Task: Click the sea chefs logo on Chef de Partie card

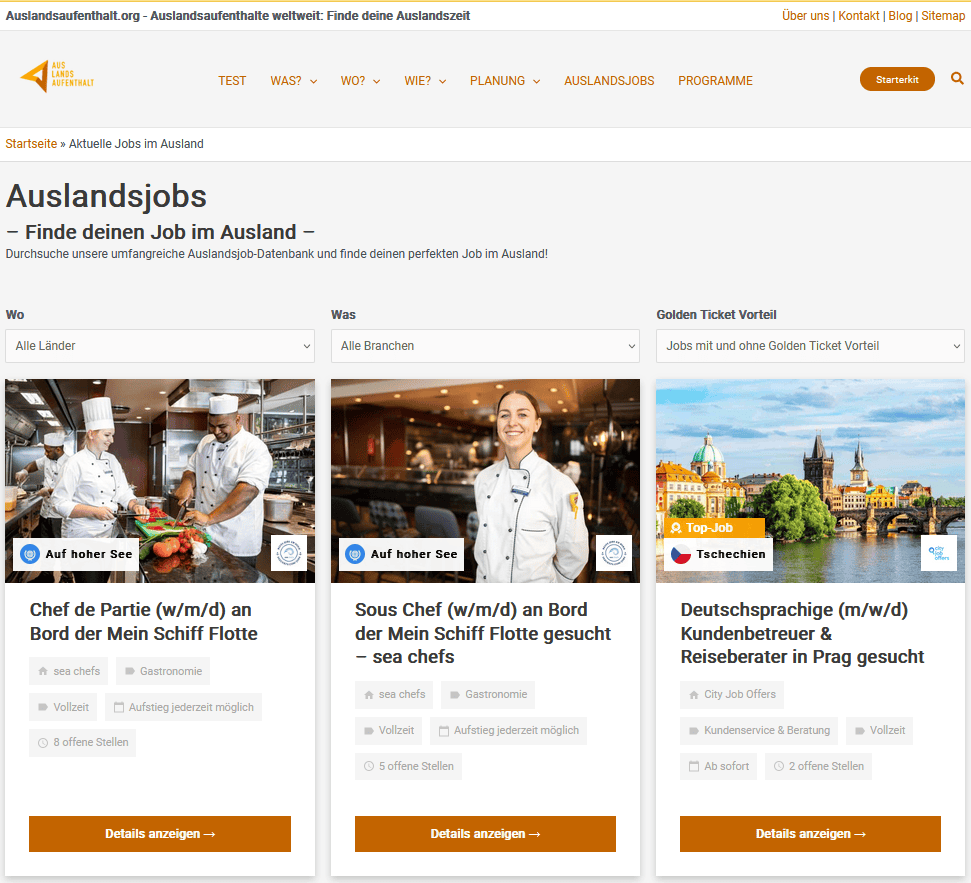Action: click(289, 553)
